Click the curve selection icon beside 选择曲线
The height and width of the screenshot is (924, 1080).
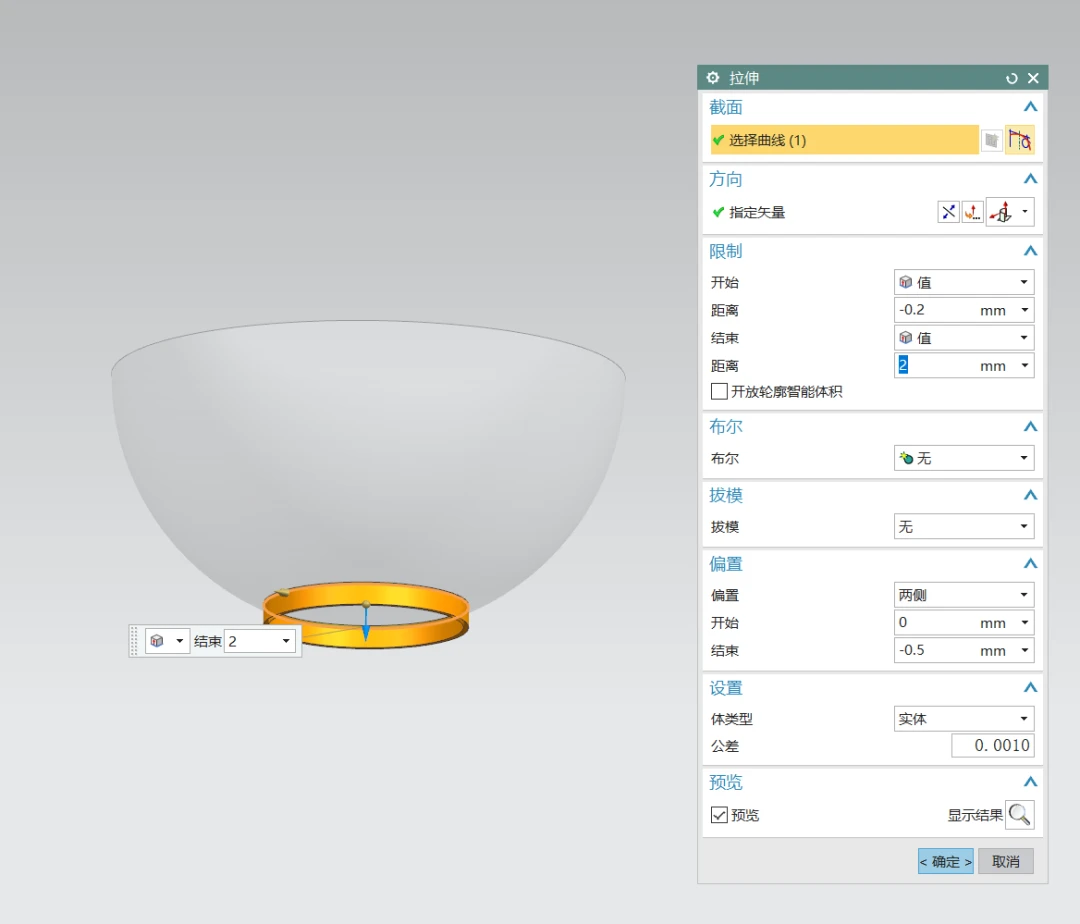click(1019, 140)
